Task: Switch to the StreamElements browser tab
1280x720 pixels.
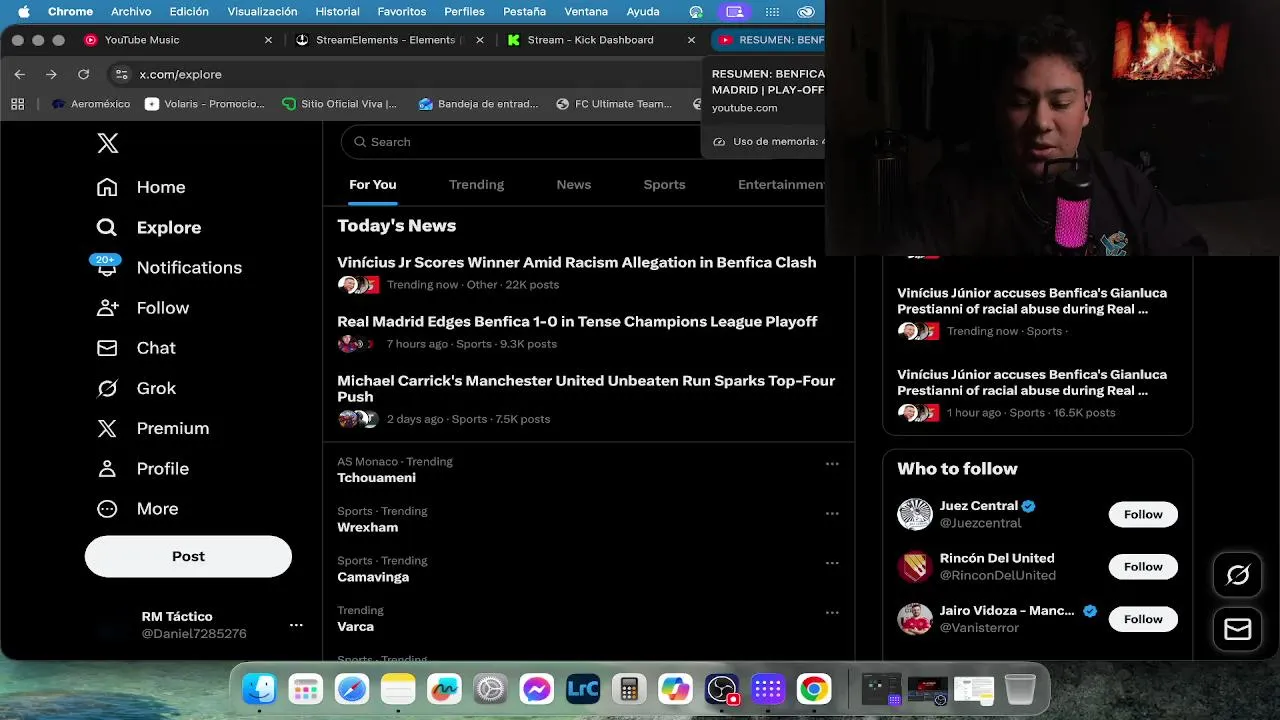Action: [388, 40]
